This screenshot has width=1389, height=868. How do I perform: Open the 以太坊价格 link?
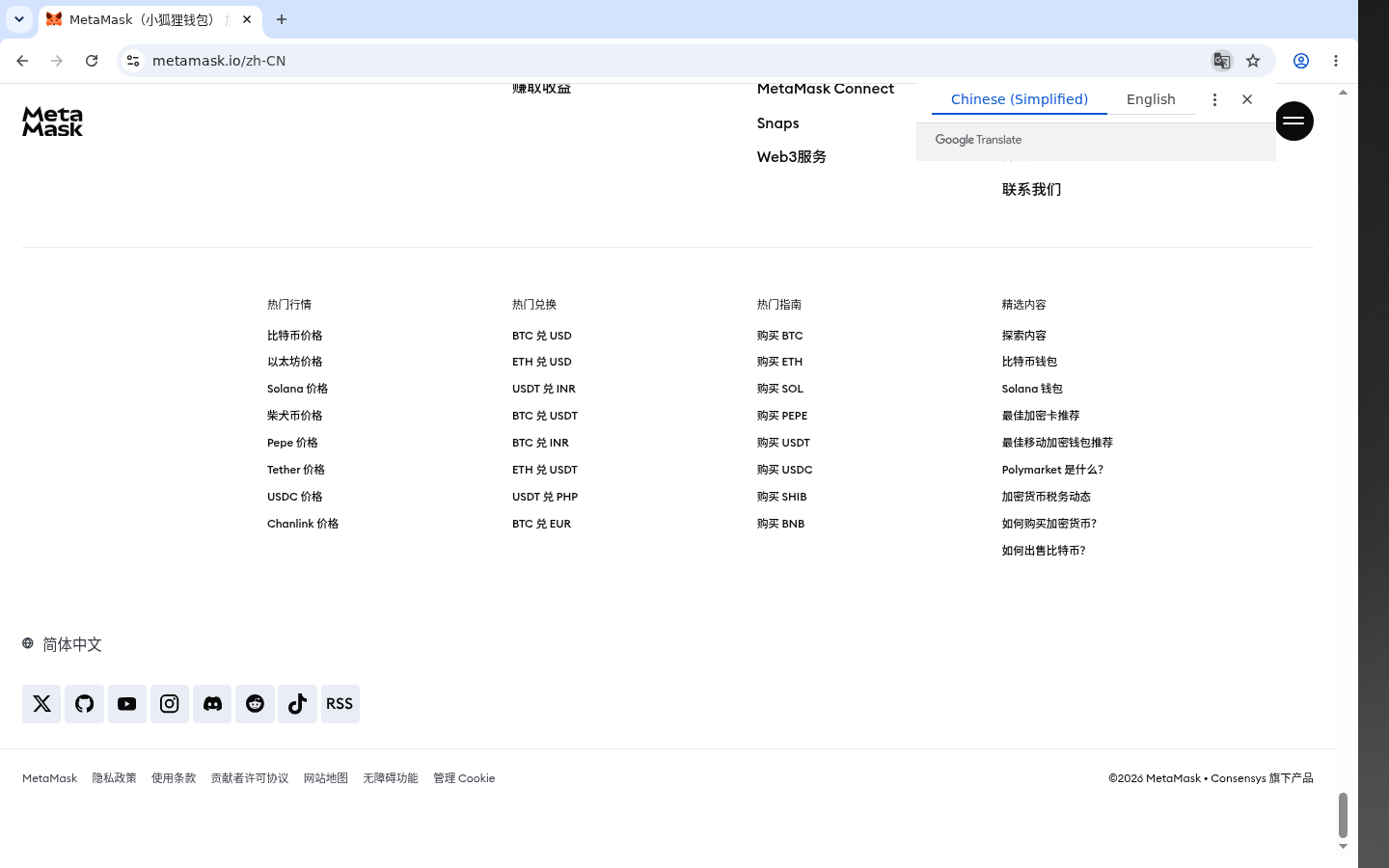pos(295,362)
